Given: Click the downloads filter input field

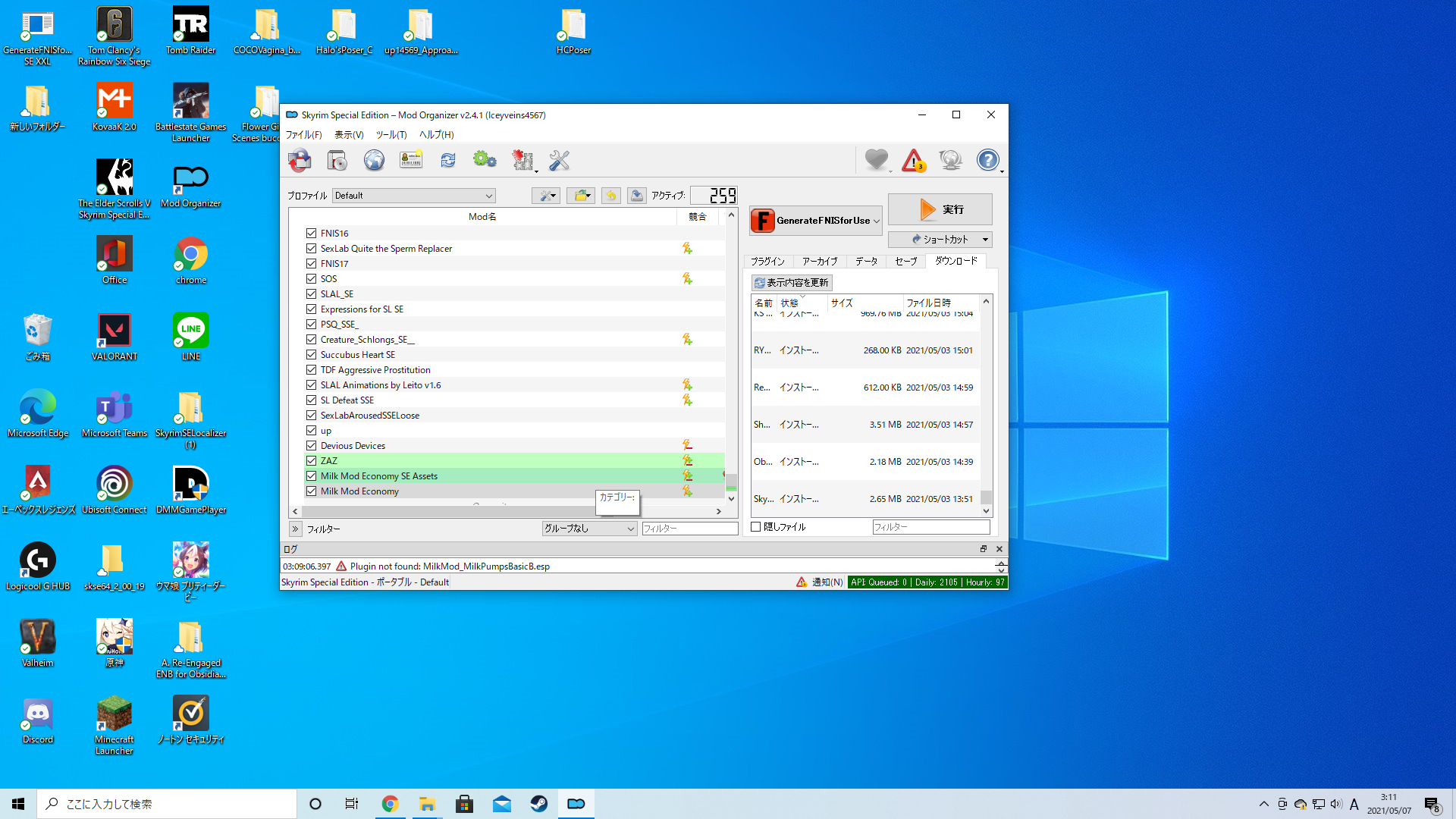Looking at the screenshot, I should click(931, 527).
